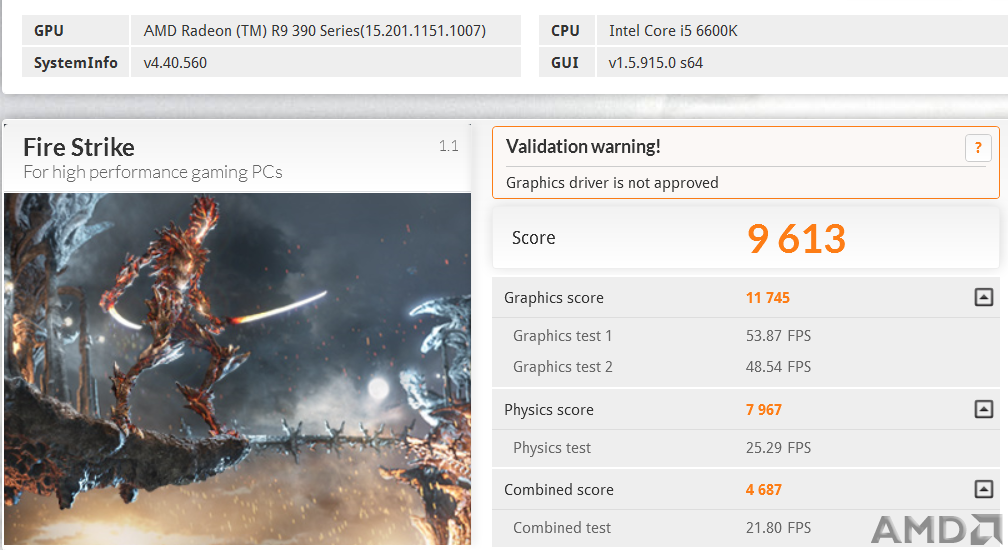The image size is (1008, 550).
Task: Select Physics test result 25.29 FPS
Action: 778,447
